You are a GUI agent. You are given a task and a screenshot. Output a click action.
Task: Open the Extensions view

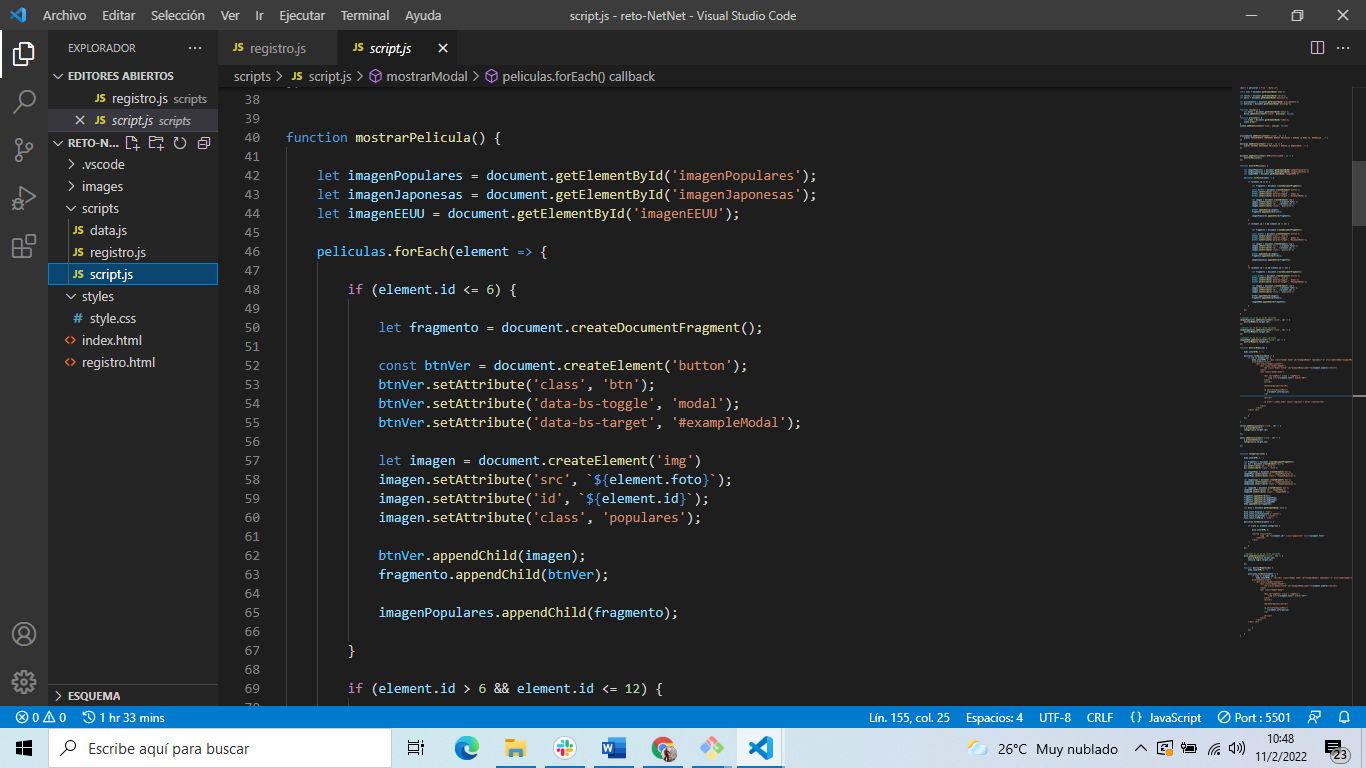tap(24, 246)
